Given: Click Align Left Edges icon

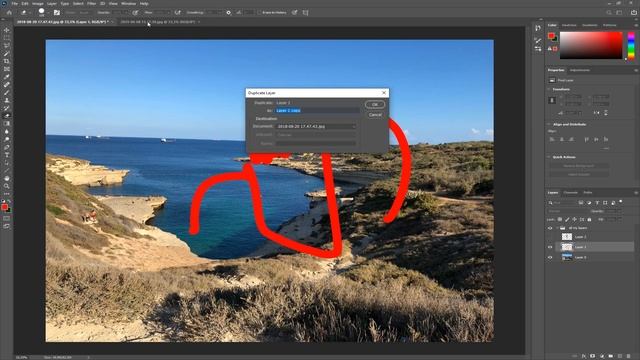Looking at the screenshot, I should pos(552,139).
